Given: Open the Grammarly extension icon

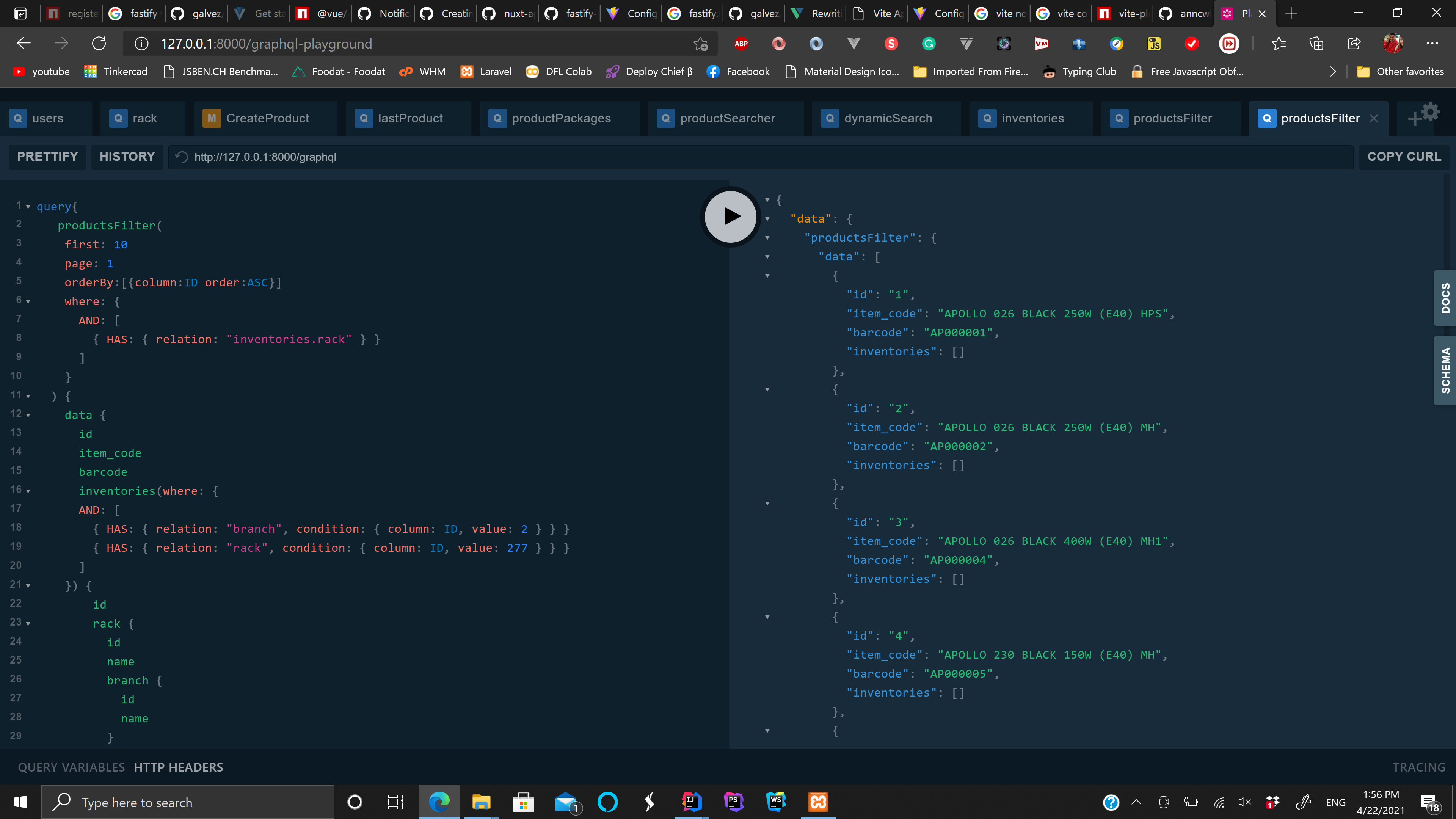Looking at the screenshot, I should pos(929,44).
